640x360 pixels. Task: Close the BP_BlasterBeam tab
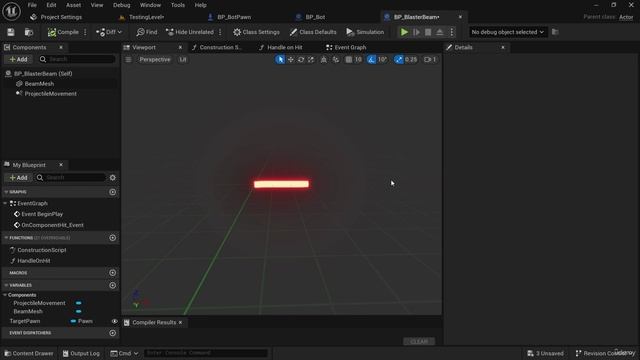point(460,17)
